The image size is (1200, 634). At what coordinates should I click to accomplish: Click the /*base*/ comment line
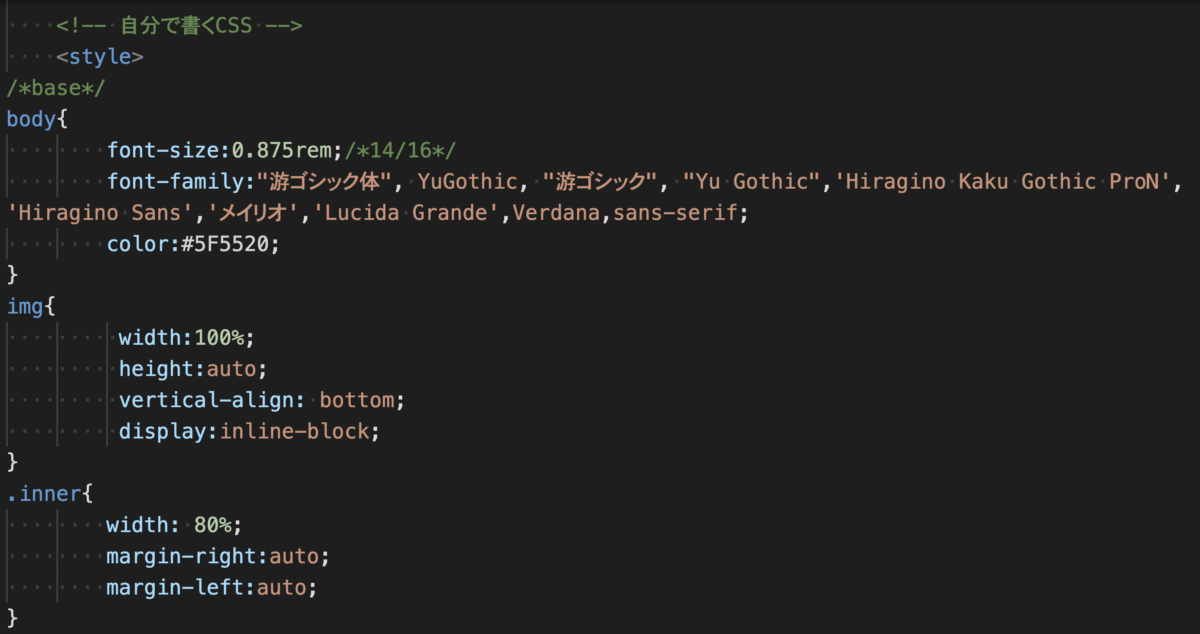coord(56,88)
